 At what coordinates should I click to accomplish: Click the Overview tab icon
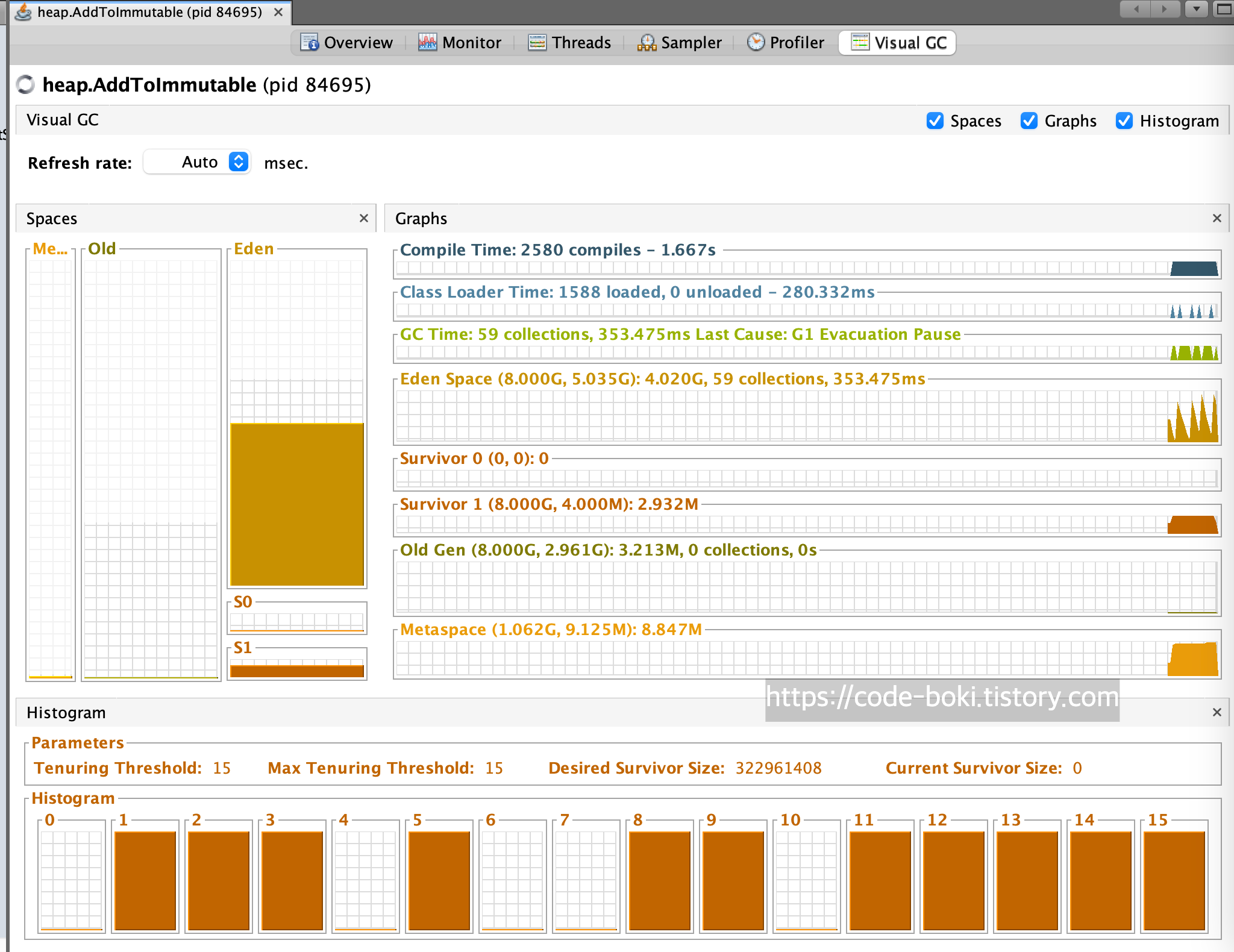click(x=309, y=42)
